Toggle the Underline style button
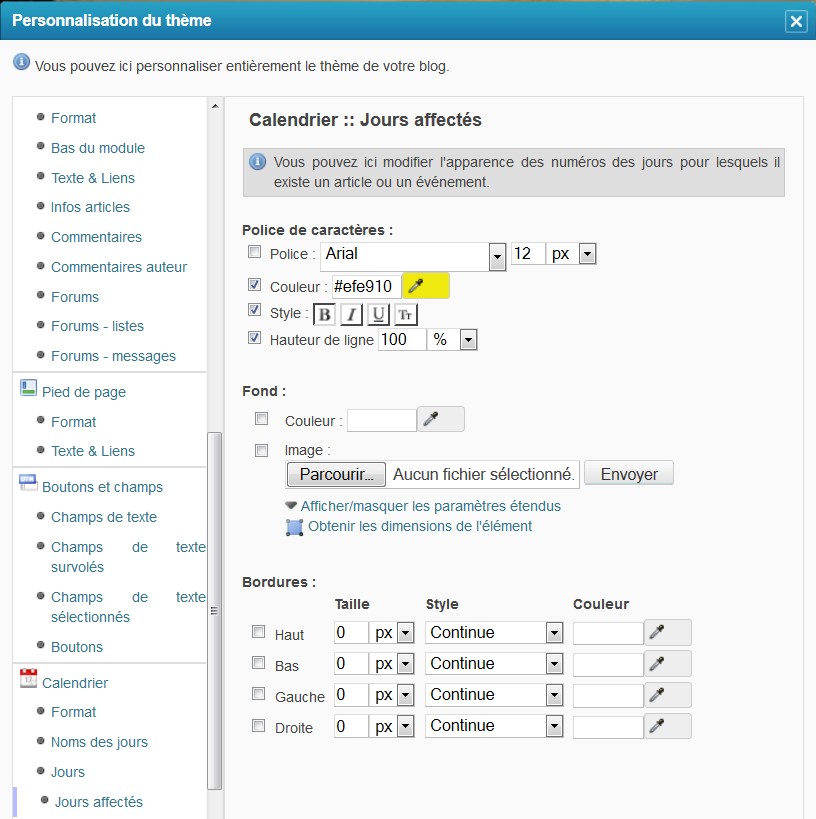 [378, 315]
